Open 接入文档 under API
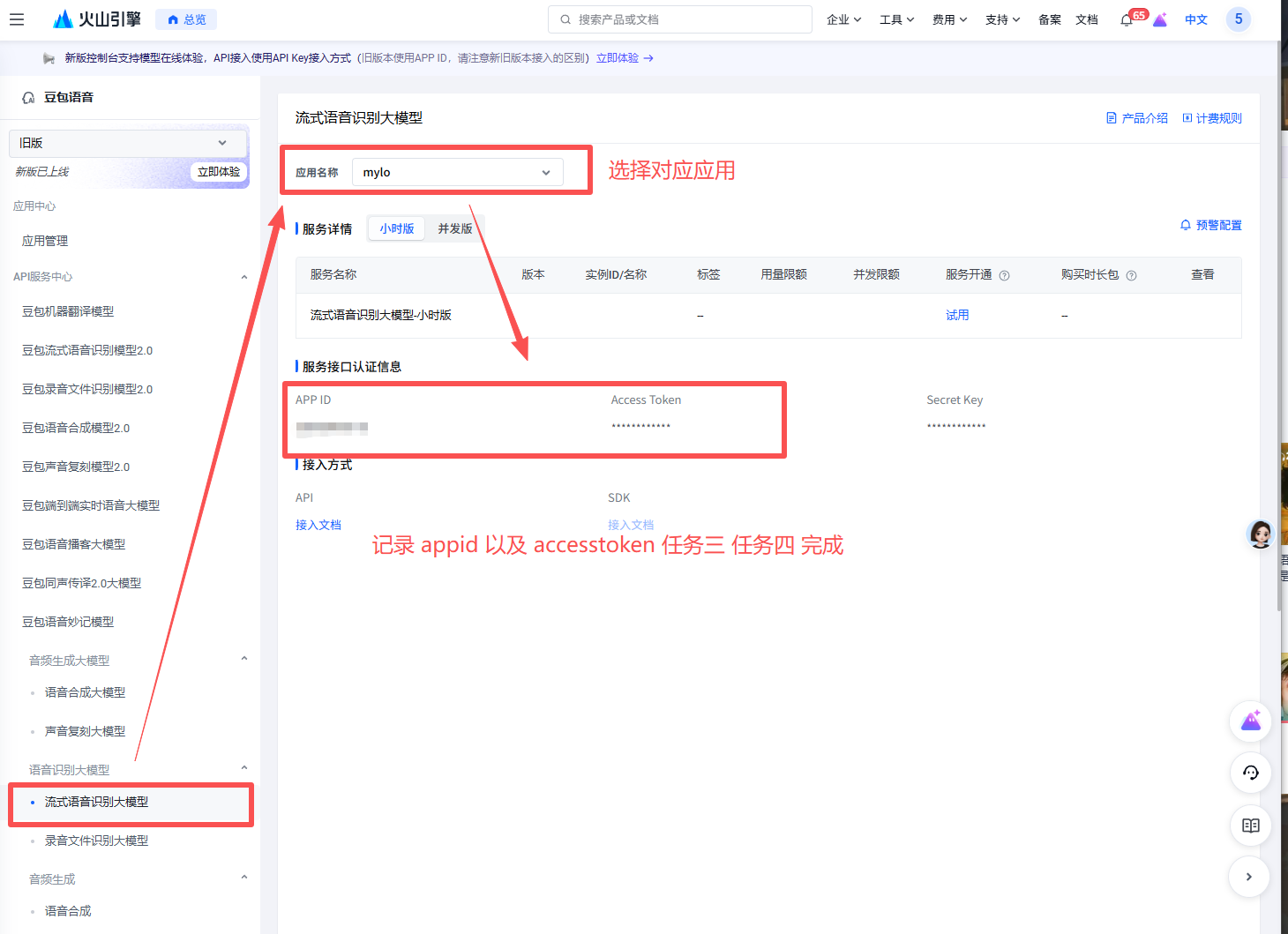The image size is (1288, 934). [x=318, y=525]
